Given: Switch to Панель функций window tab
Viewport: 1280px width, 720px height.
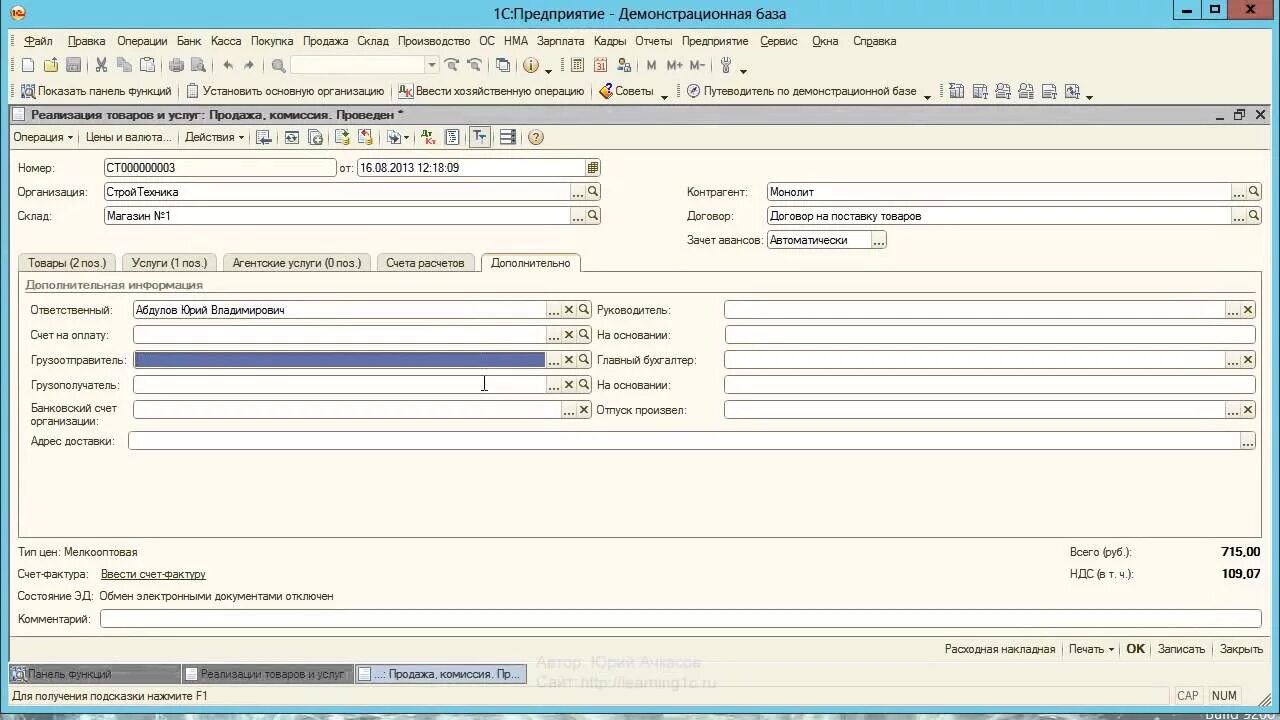Looking at the screenshot, I should pos(94,674).
